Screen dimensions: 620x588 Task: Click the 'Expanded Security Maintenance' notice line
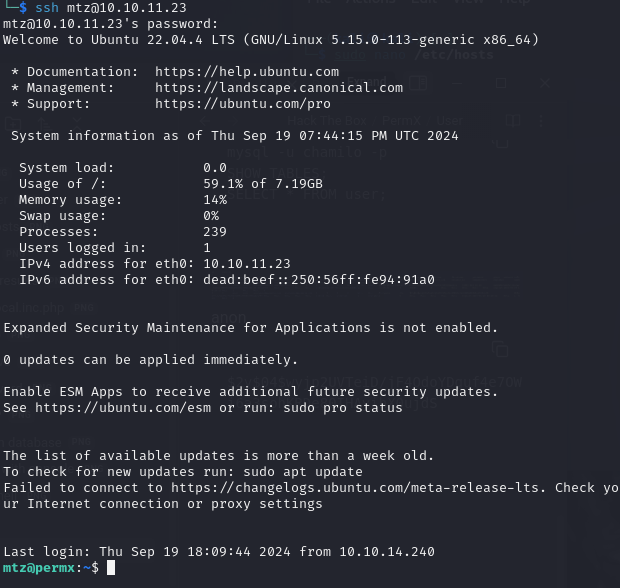click(251, 328)
